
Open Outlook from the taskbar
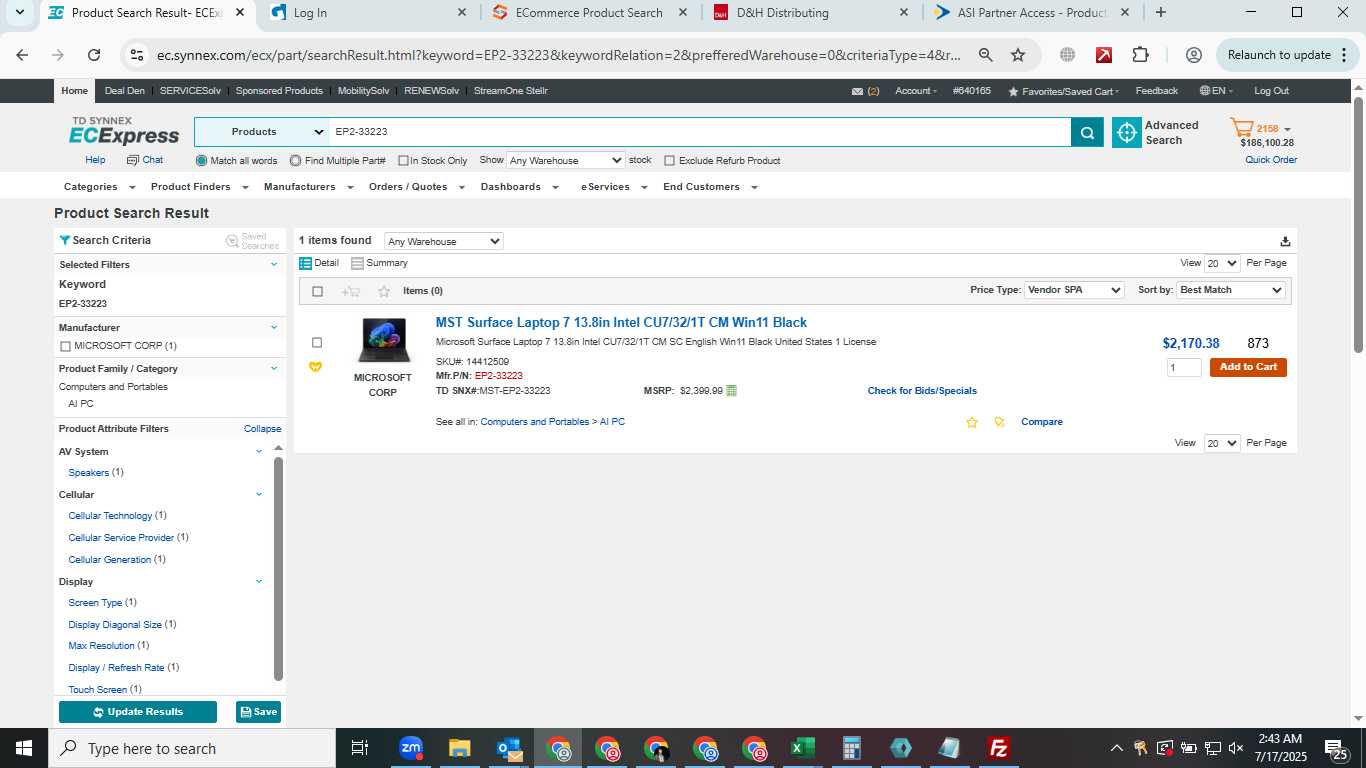509,748
